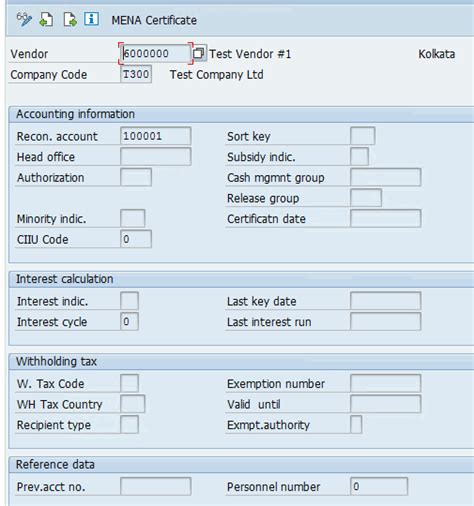The image size is (474, 506).
Task: Select the Last interest run field
Action: tap(386, 322)
